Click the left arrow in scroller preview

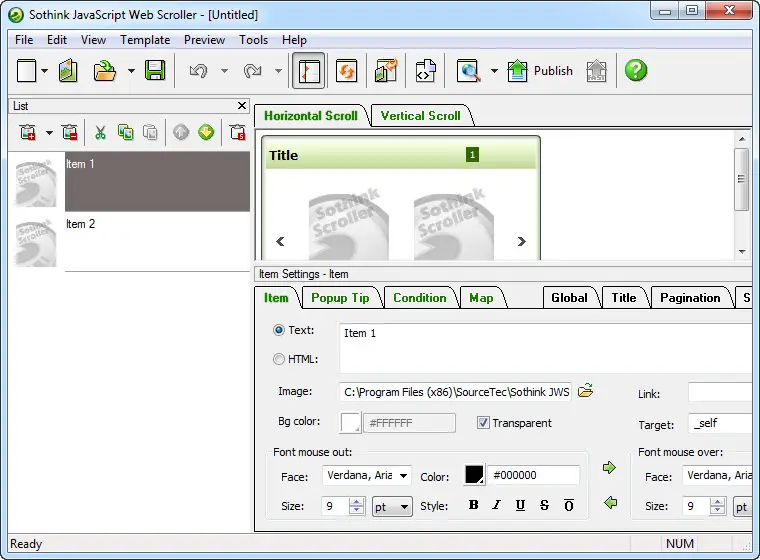[x=280, y=241]
